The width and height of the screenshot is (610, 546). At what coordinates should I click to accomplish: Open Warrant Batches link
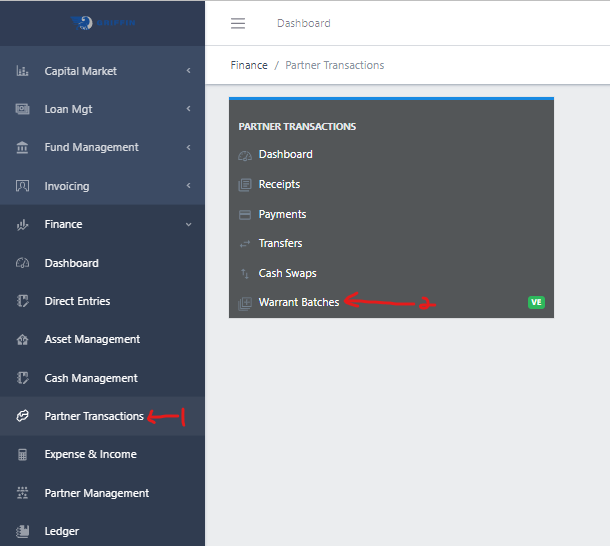(298, 302)
